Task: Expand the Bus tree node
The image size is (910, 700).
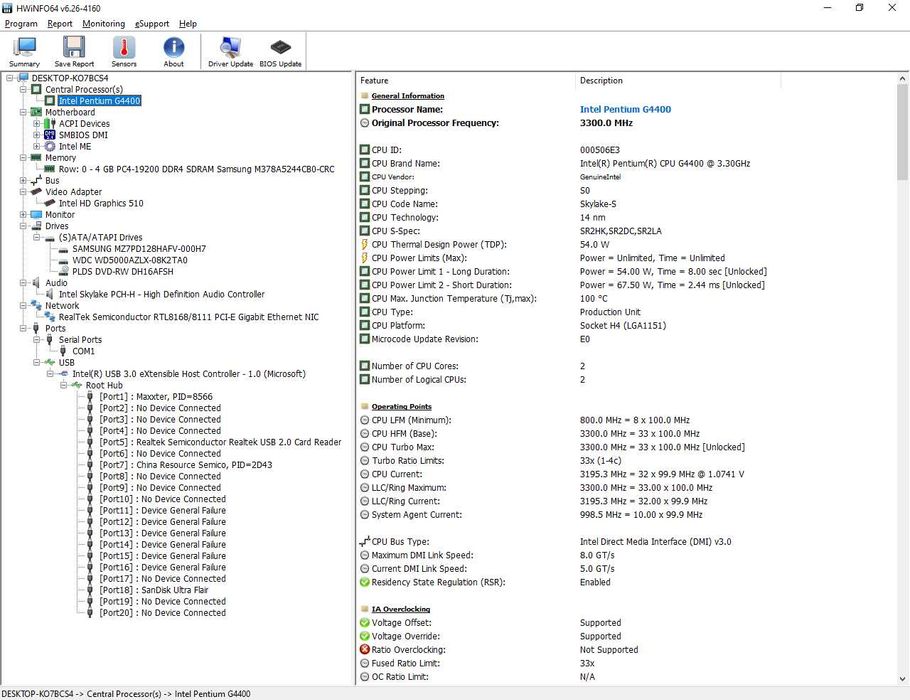Action: pyautogui.click(x=23, y=180)
